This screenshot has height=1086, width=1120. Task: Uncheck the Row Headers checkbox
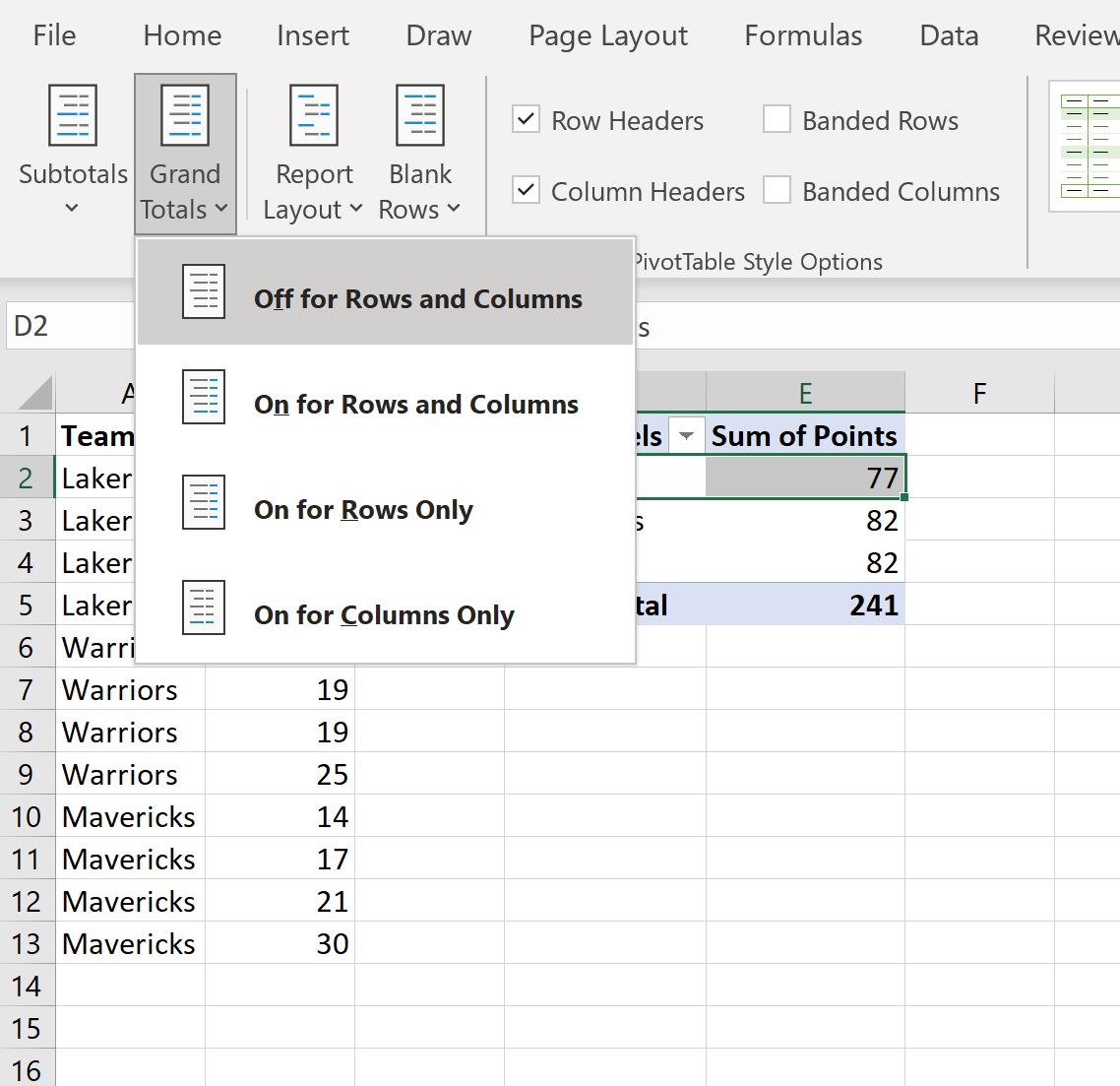click(x=527, y=120)
